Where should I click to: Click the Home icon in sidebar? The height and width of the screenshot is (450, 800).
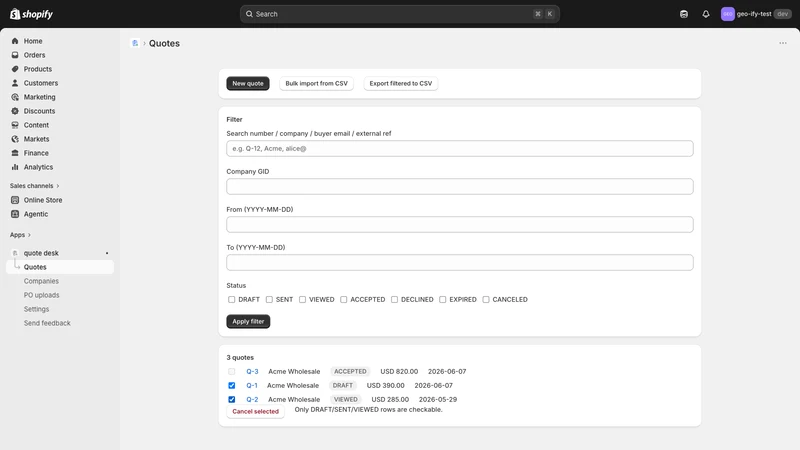click(x=15, y=41)
